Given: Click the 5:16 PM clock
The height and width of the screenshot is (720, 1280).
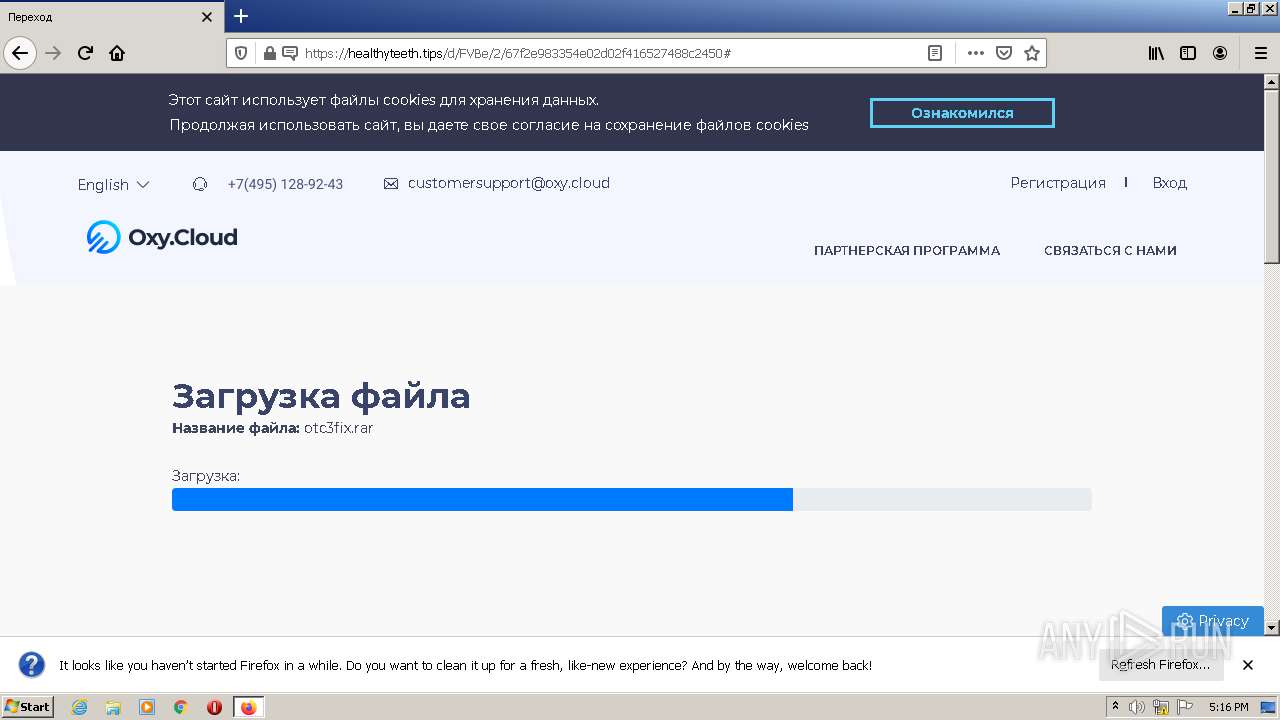Looking at the screenshot, I should pos(1228,707).
